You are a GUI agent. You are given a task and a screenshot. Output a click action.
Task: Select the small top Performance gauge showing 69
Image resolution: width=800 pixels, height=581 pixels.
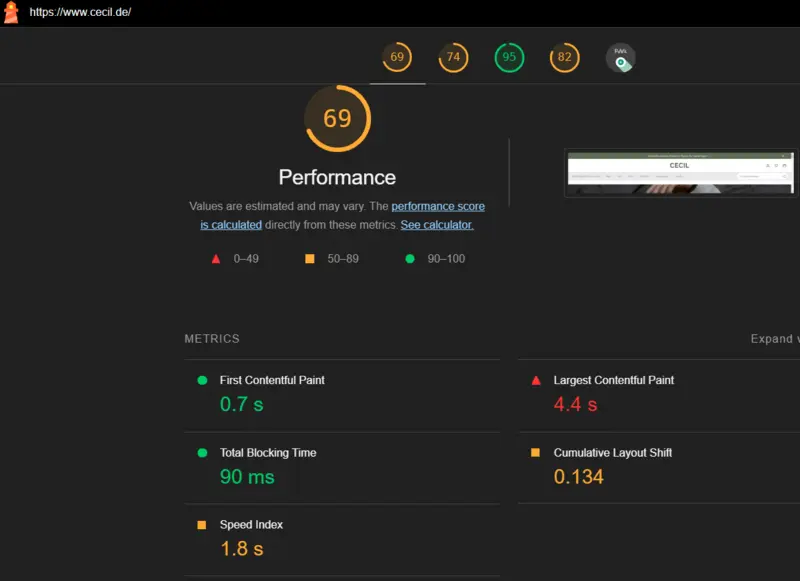tap(397, 58)
